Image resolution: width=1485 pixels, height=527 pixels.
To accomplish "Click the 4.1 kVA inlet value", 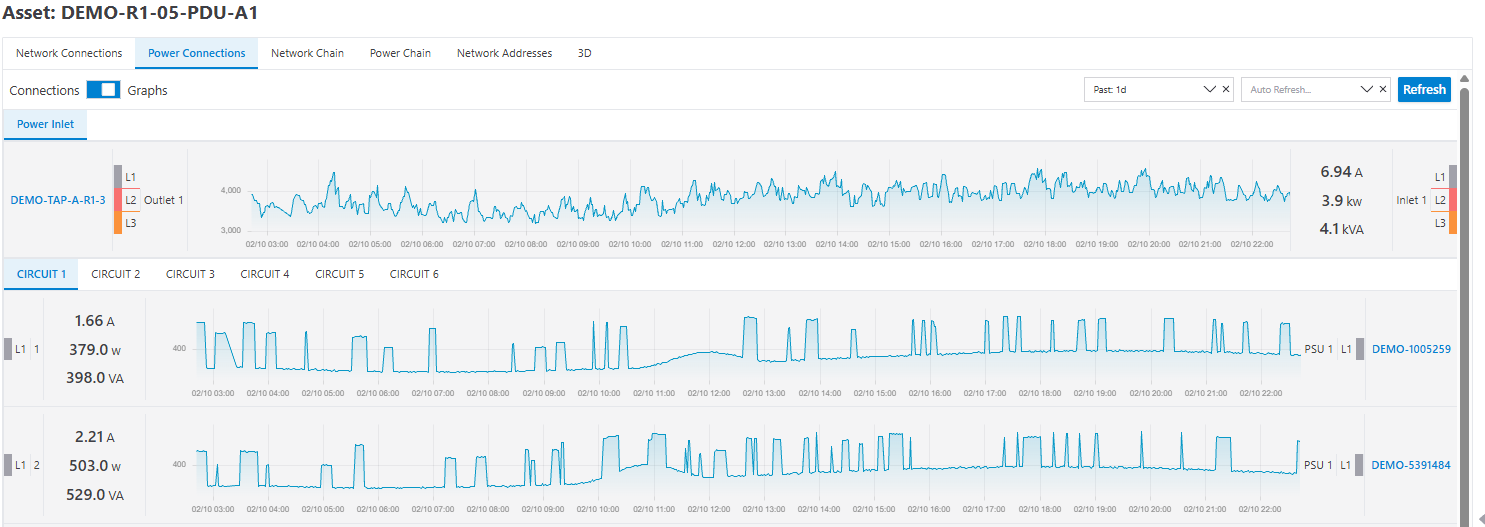I will (x=1342, y=229).
